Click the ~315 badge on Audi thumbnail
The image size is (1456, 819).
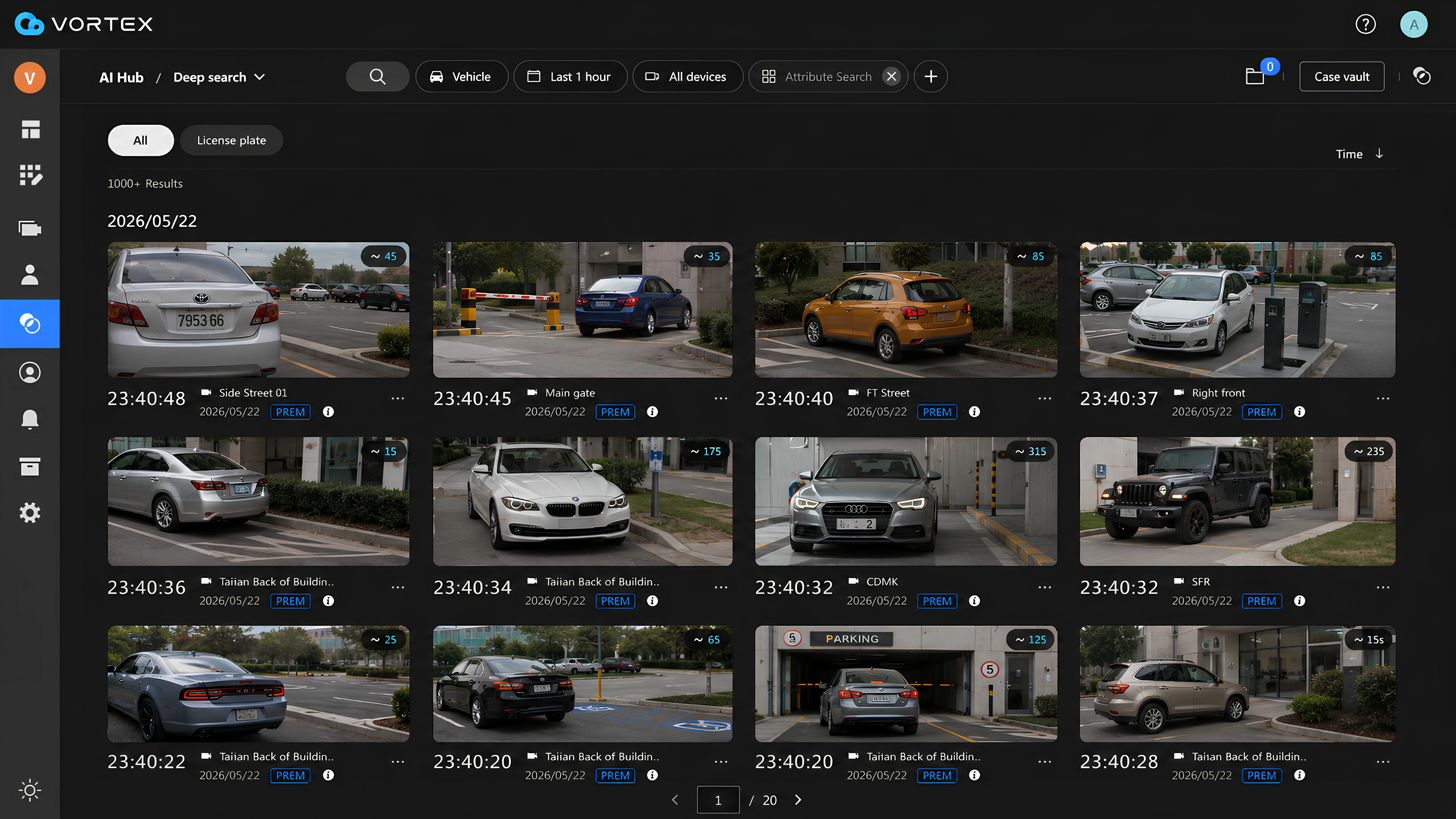click(x=1030, y=452)
